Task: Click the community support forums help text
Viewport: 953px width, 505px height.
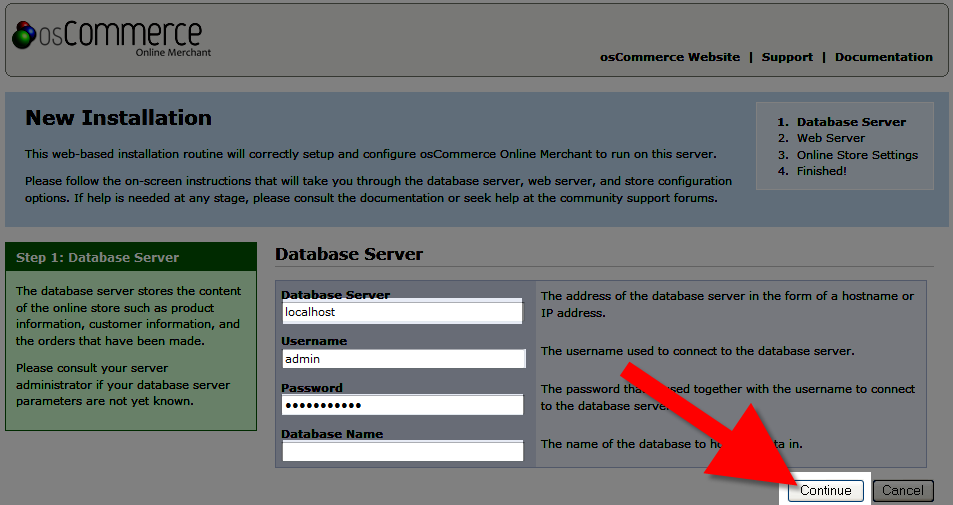Action: [x=640, y=198]
